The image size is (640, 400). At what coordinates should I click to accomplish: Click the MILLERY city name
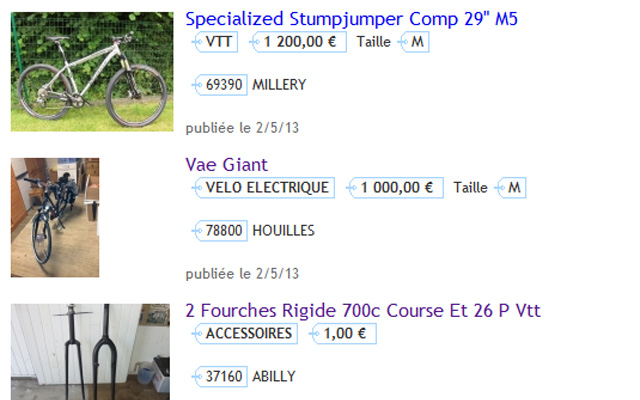279,85
